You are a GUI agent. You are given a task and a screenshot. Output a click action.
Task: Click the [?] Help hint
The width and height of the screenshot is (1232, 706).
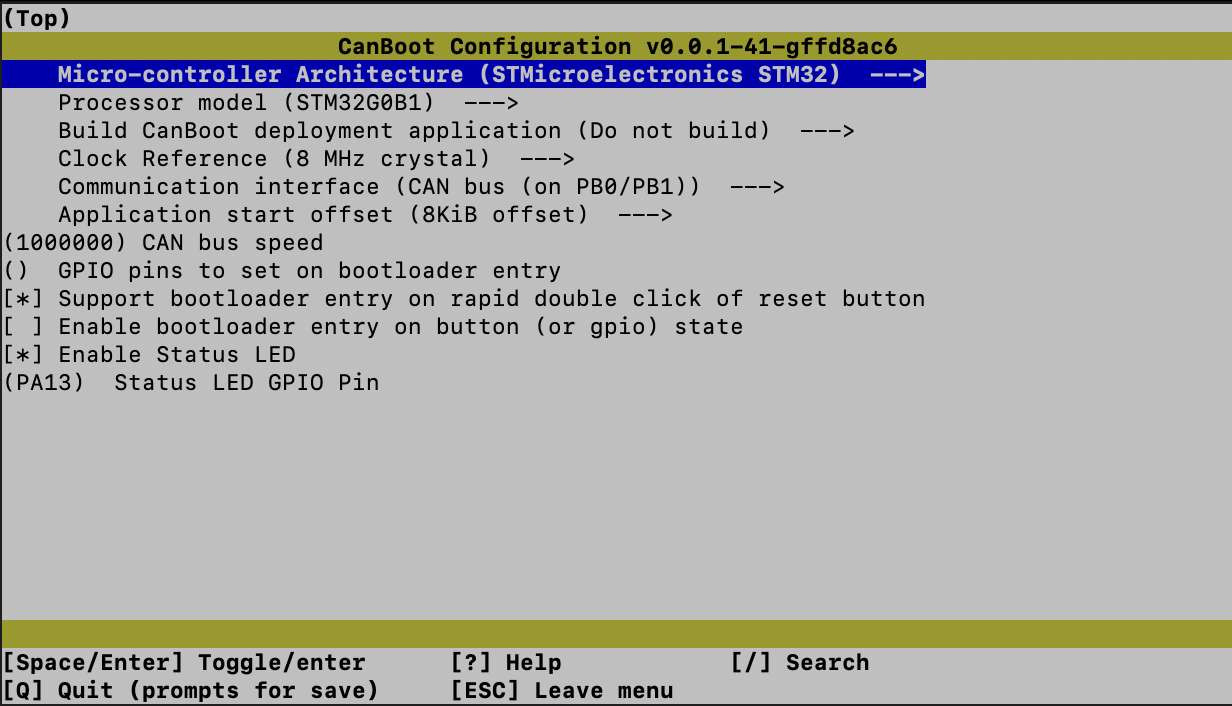(x=505, y=663)
